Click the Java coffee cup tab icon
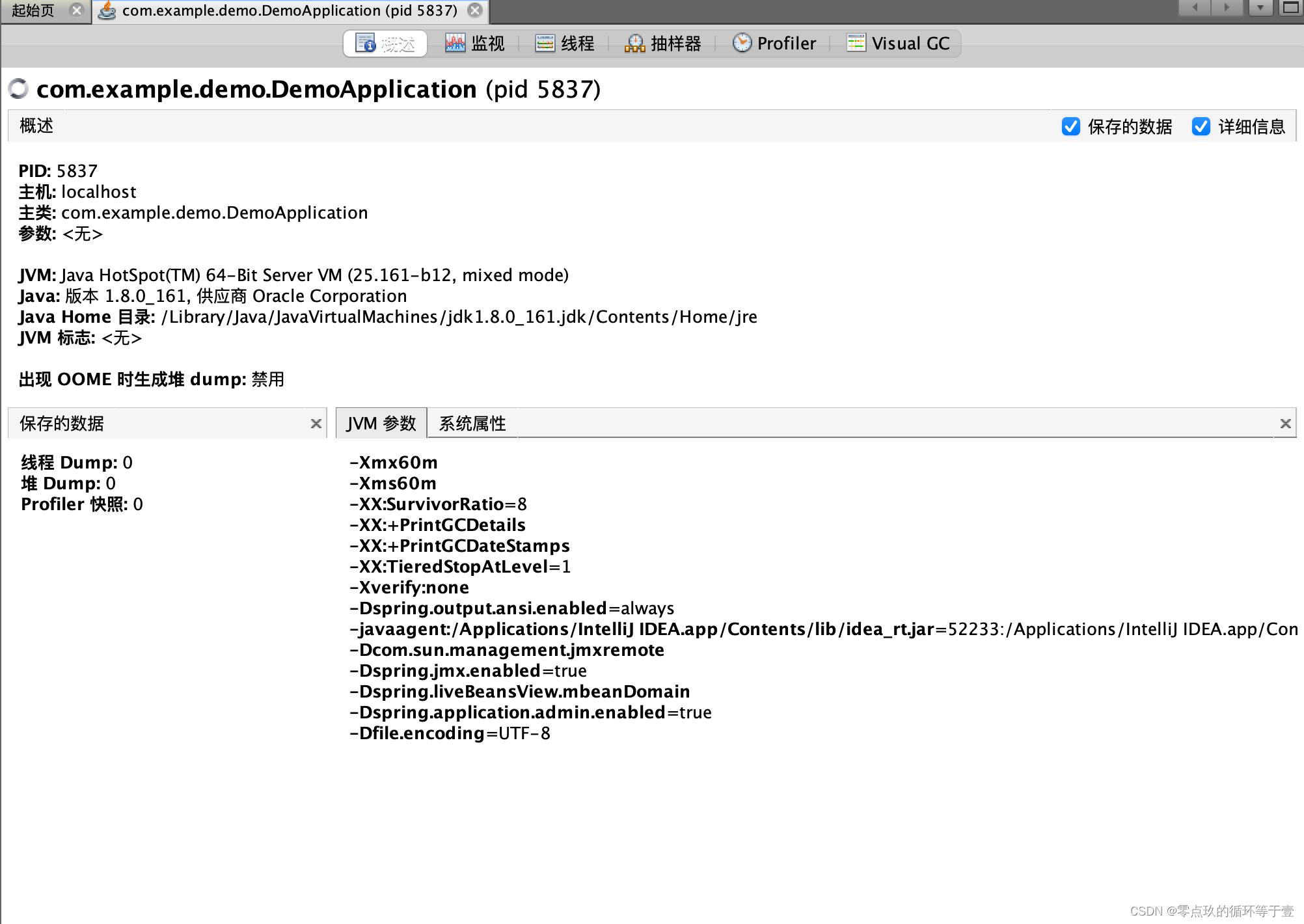This screenshot has width=1304, height=924. pos(106,10)
